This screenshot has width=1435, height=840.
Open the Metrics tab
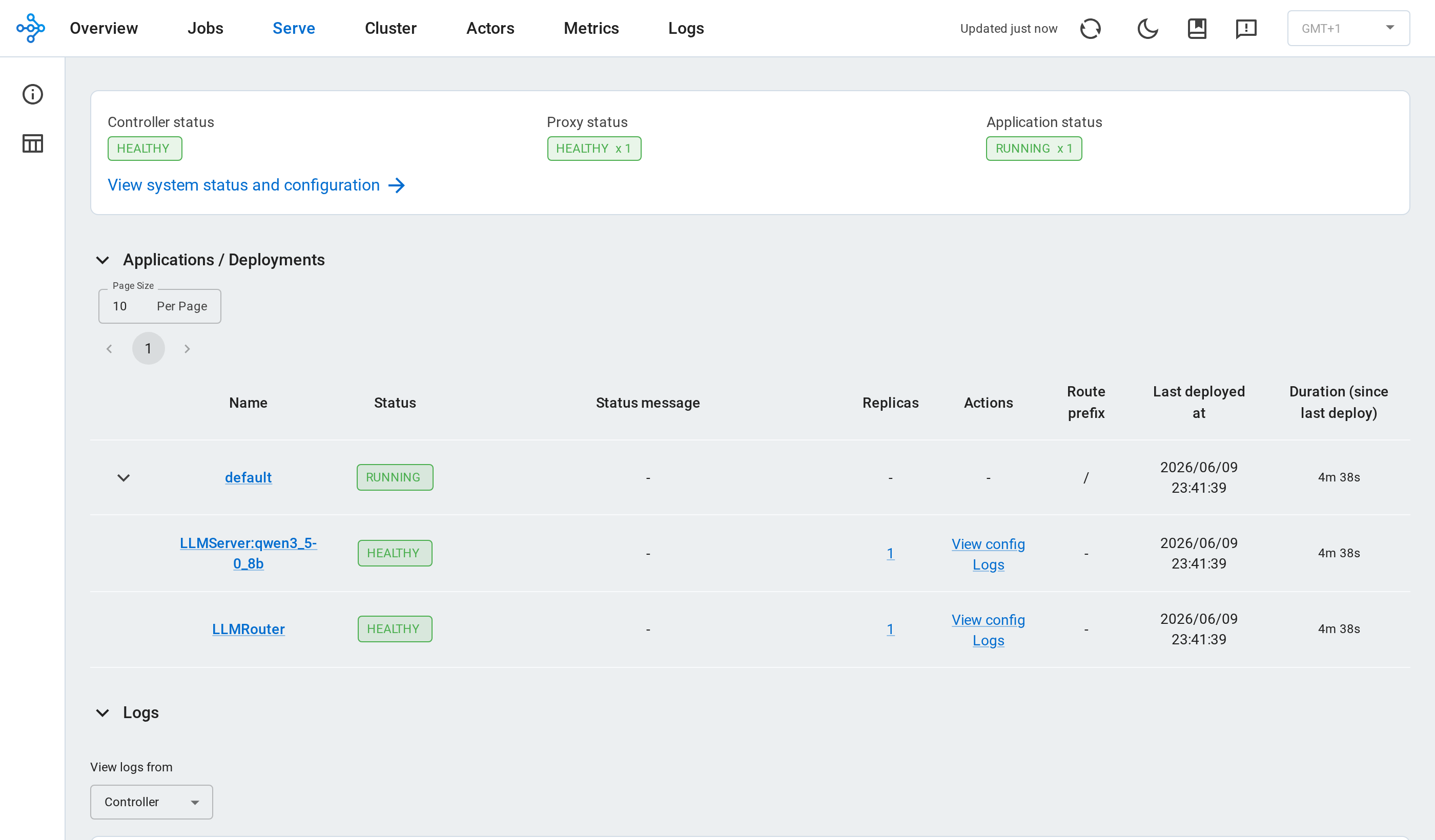(x=591, y=28)
